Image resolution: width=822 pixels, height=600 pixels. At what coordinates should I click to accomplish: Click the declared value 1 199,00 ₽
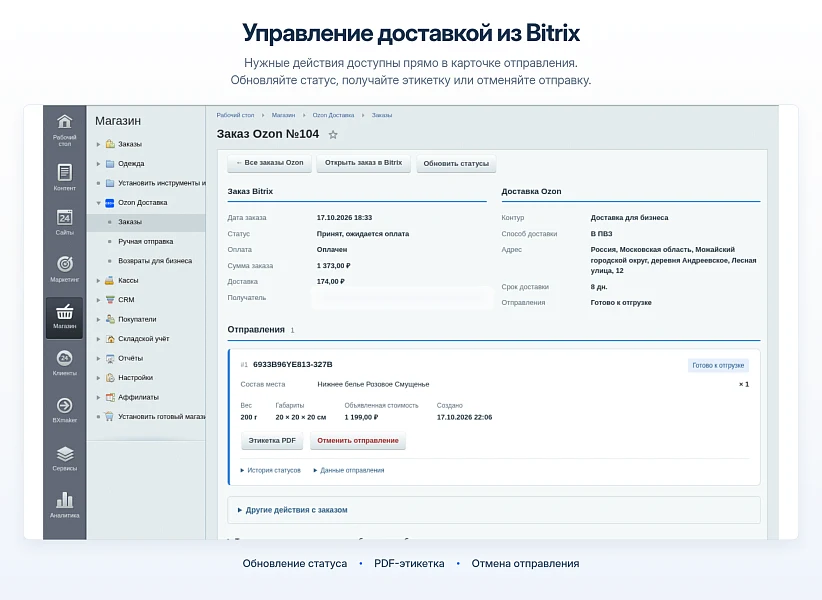click(361, 418)
